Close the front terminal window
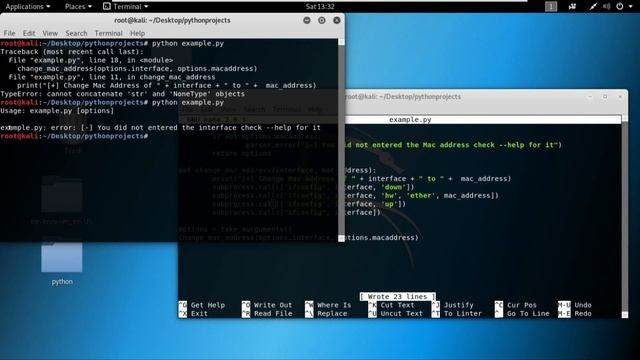Image resolution: width=640 pixels, height=360 pixels. point(337,20)
